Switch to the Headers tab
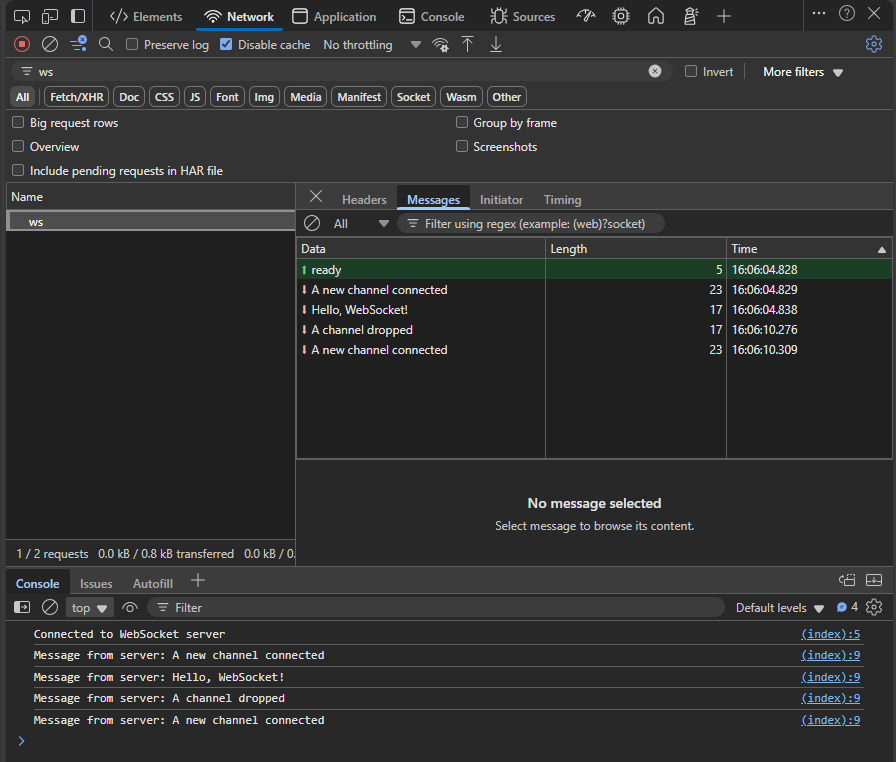Viewport: 896px width, 762px height. (x=364, y=200)
